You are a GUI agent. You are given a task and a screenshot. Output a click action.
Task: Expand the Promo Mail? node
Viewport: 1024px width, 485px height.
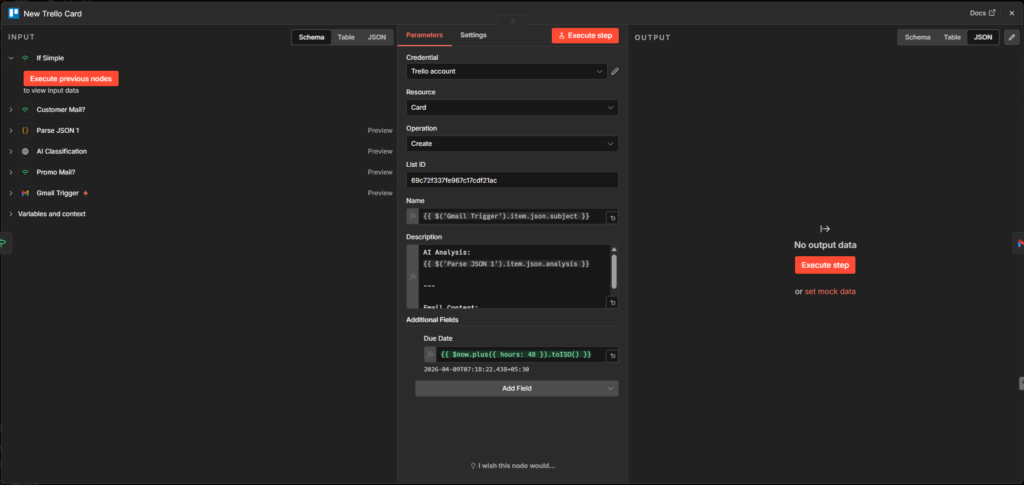[11, 172]
